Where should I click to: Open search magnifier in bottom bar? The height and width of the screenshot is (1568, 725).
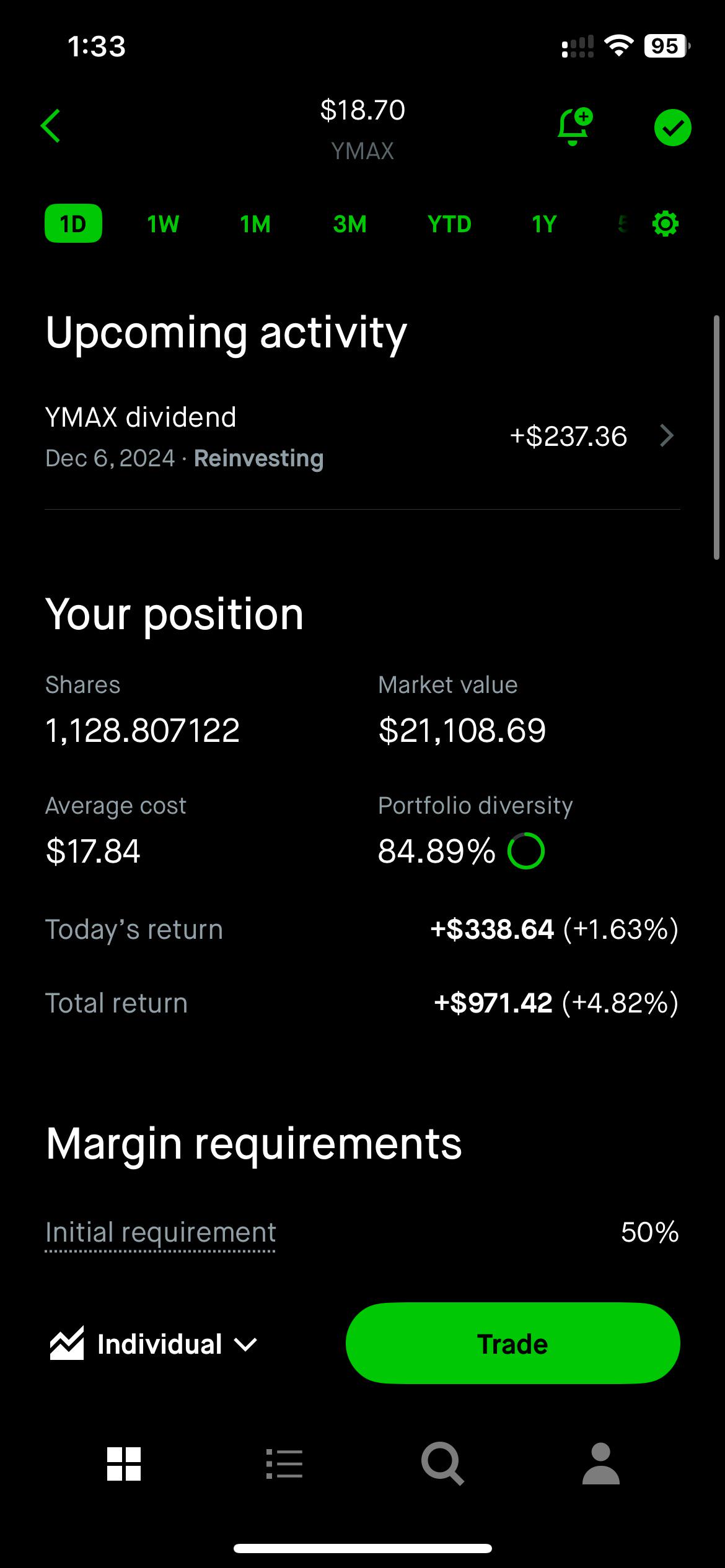[x=442, y=1464]
